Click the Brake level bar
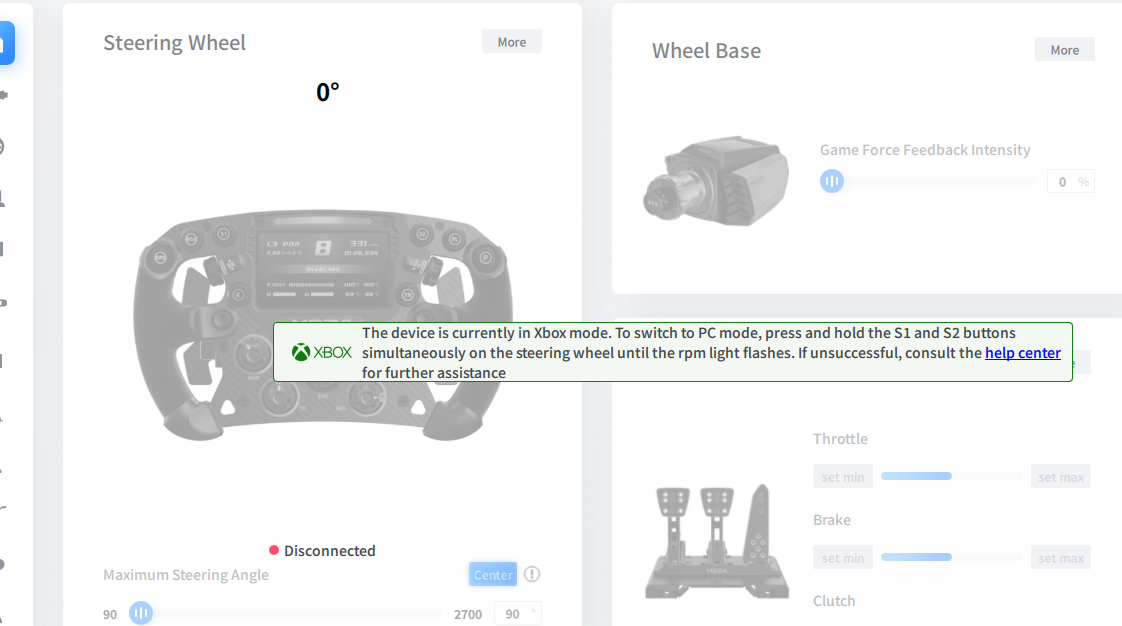Viewport: 1122px width, 626px height. tap(951, 557)
